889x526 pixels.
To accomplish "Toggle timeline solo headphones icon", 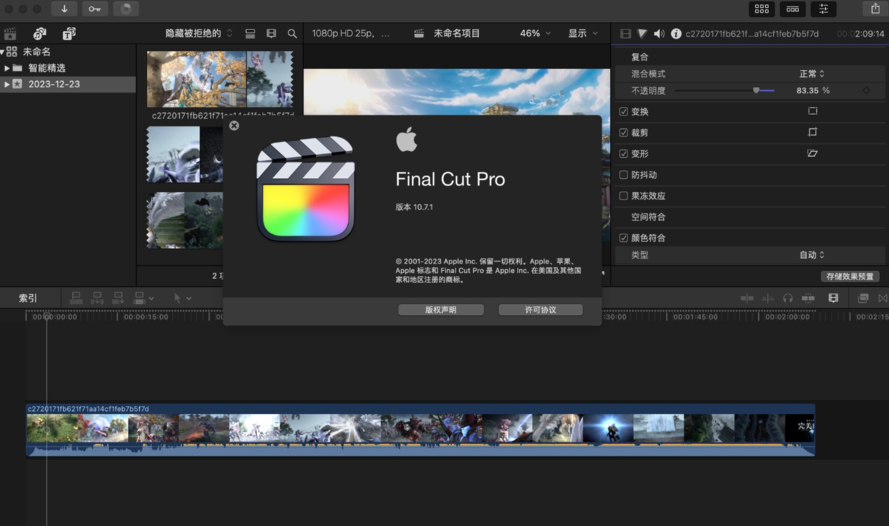I will coord(788,298).
